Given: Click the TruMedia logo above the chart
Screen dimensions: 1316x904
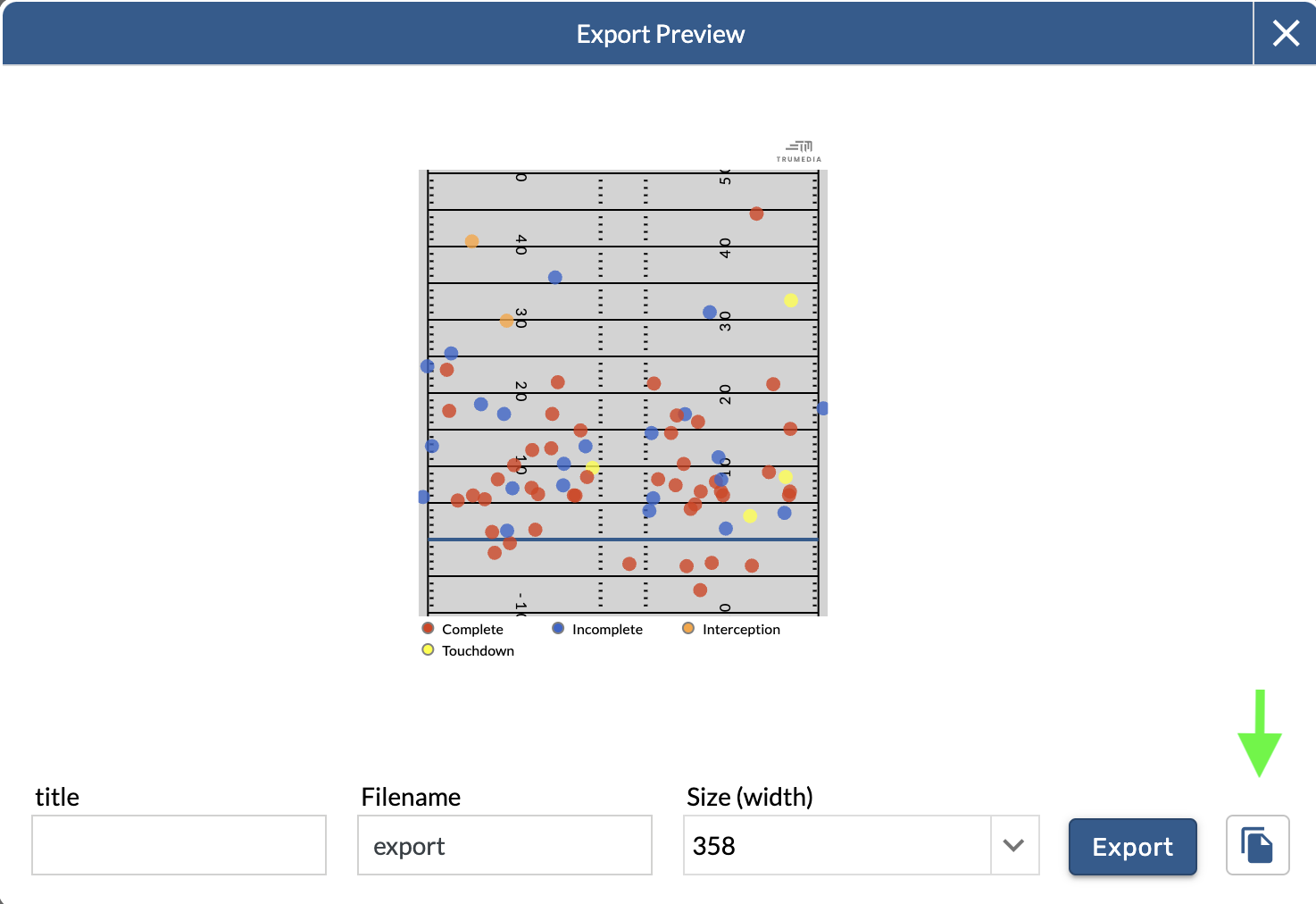Looking at the screenshot, I should (x=799, y=151).
